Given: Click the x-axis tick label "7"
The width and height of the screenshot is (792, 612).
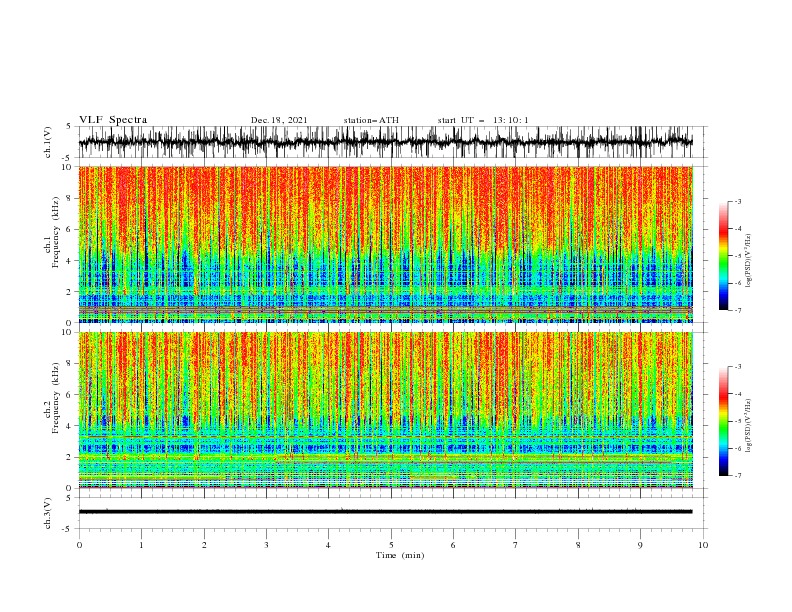Looking at the screenshot, I should coord(516,545).
